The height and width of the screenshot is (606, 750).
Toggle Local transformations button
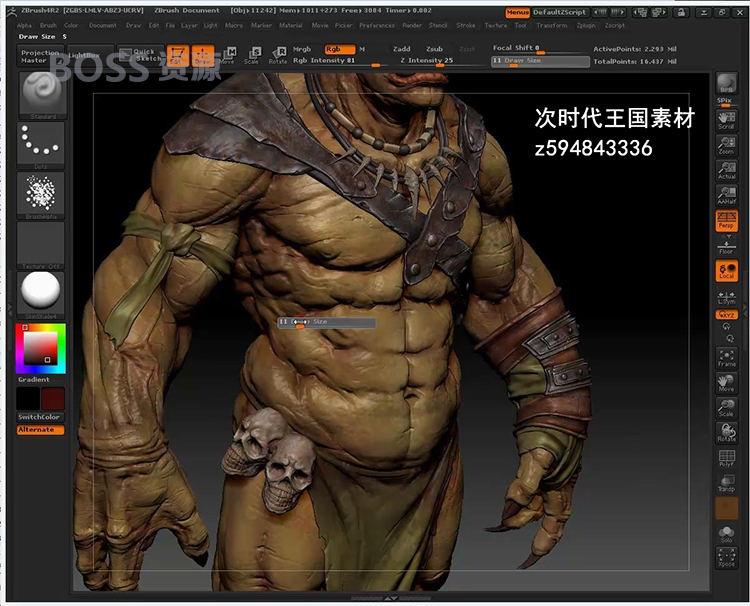pyautogui.click(x=727, y=271)
